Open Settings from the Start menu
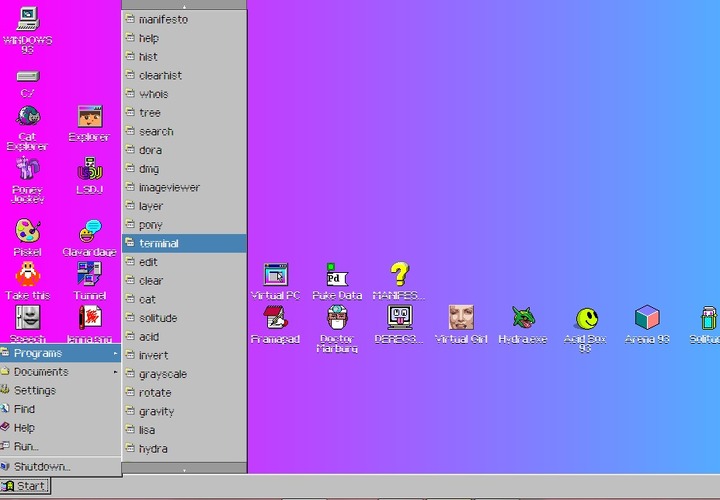 pyautogui.click(x=61, y=390)
